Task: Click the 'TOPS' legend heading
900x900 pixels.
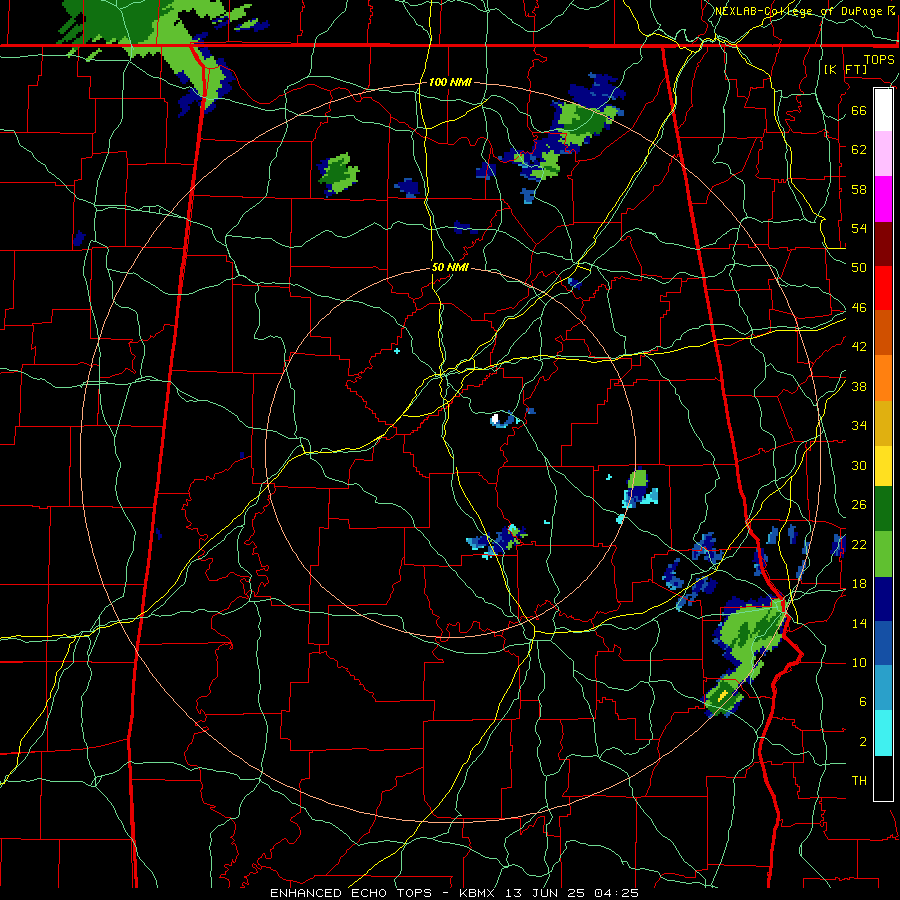Action: click(x=879, y=59)
